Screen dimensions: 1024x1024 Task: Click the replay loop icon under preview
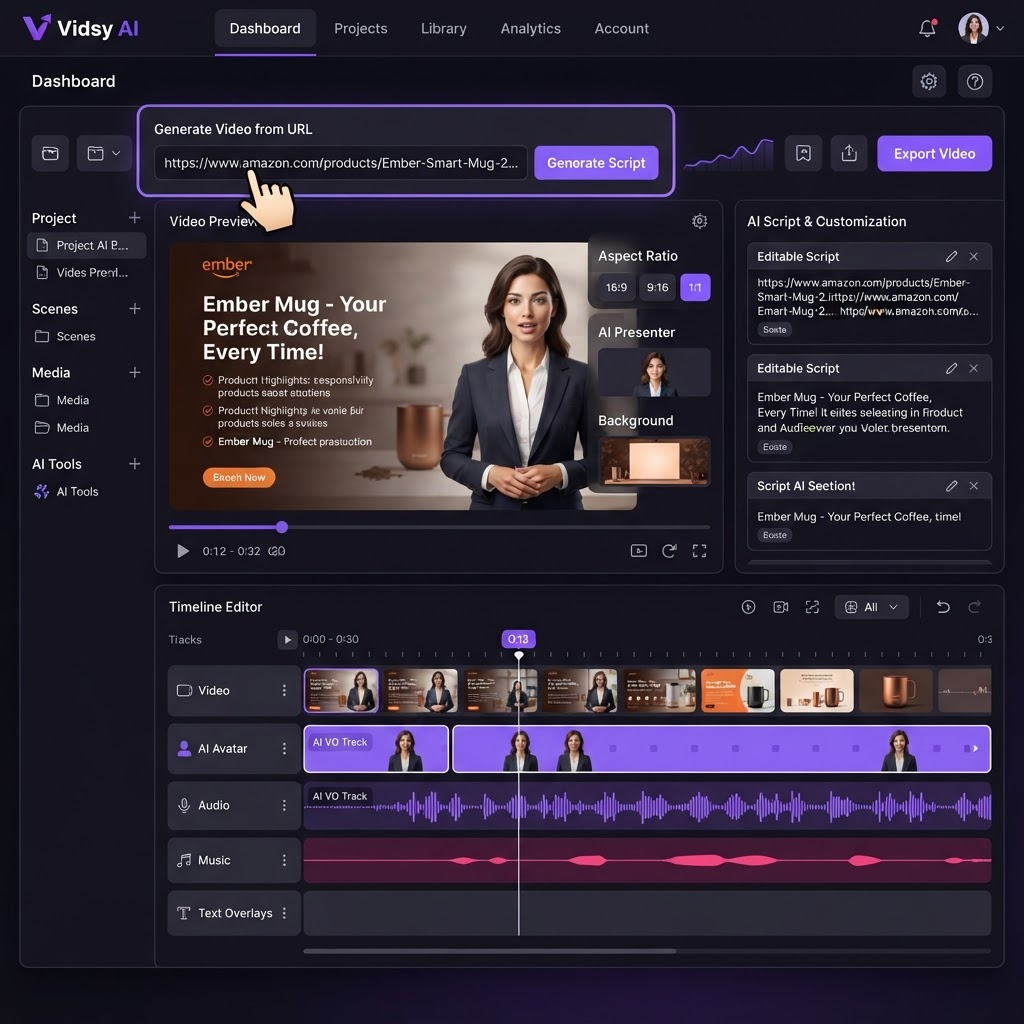coord(669,551)
